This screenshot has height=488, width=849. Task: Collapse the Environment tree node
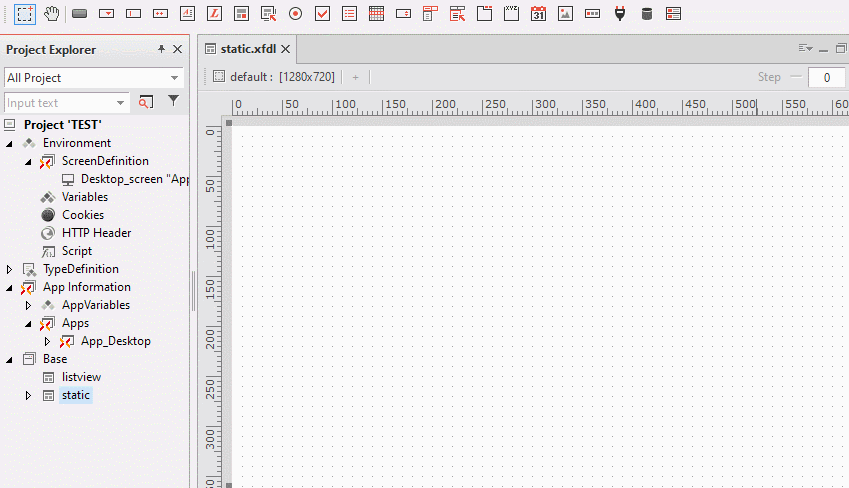click(x=10, y=143)
